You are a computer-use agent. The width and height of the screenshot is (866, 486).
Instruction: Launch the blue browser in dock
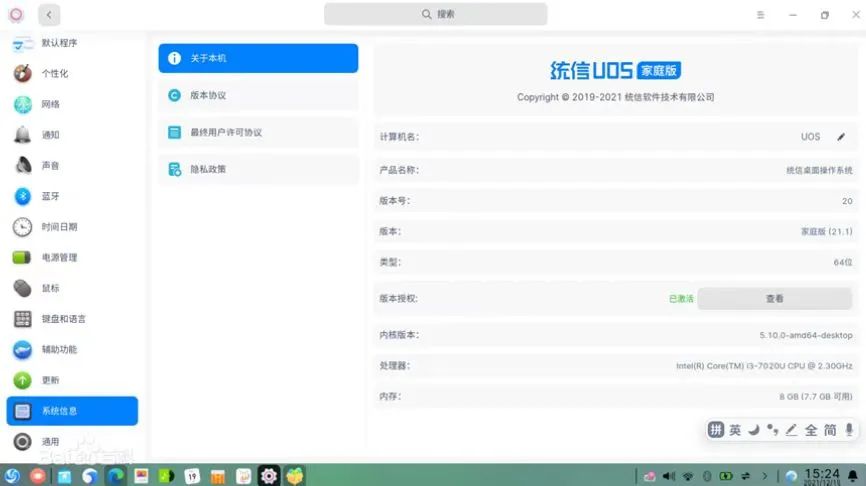(89, 476)
